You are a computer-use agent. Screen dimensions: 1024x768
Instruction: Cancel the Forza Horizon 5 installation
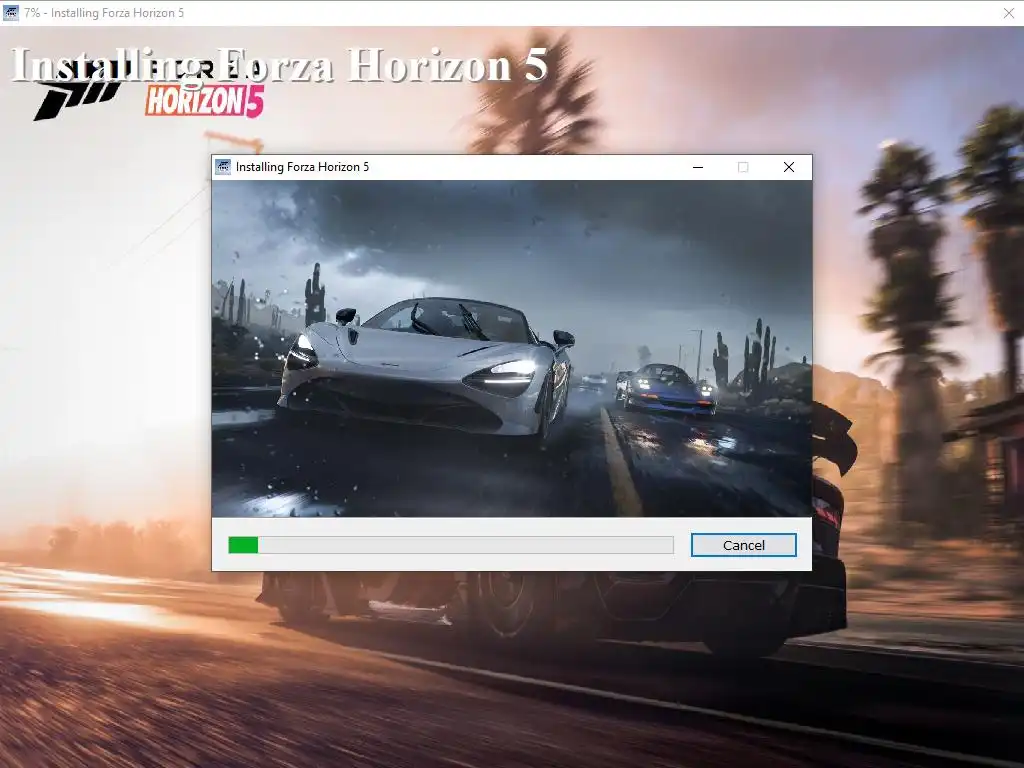click(743, 545)
